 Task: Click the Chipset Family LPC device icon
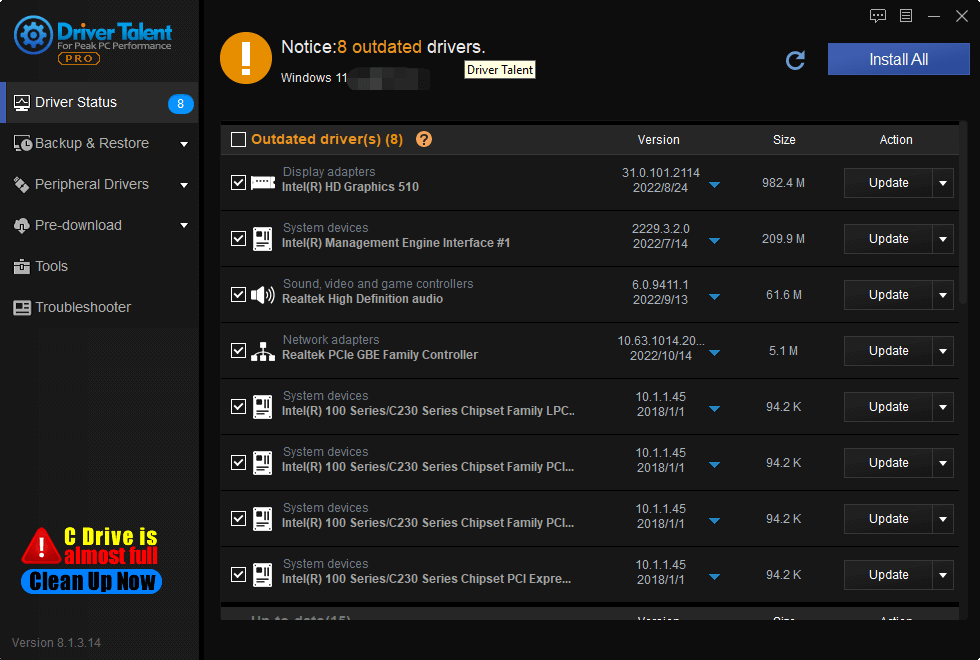coord(262,407)
